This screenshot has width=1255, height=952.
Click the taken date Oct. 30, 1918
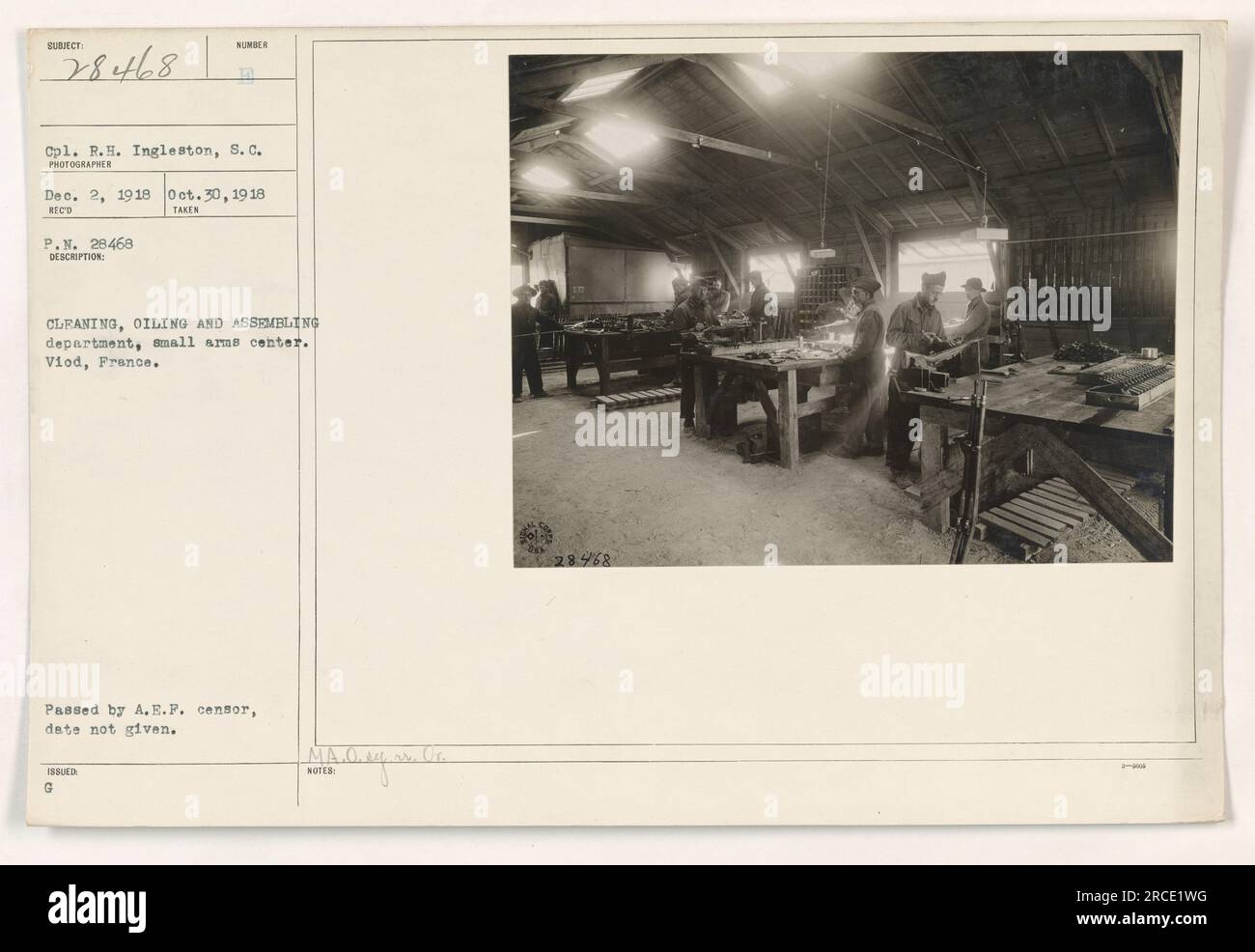point(218,194)
